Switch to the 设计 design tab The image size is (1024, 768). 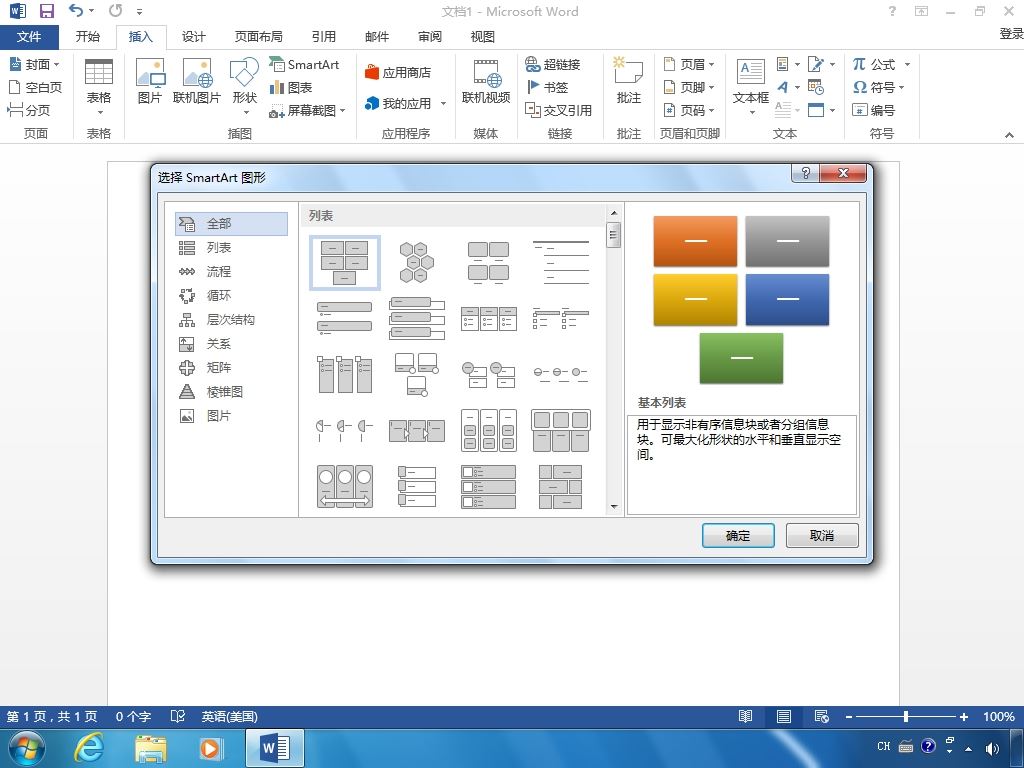(x=193, y=37)
